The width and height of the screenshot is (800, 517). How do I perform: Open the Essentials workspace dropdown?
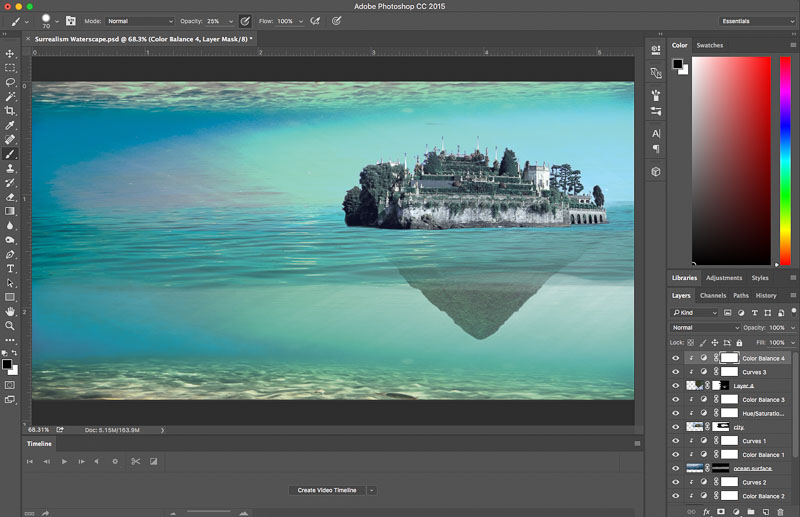(757, 21)
